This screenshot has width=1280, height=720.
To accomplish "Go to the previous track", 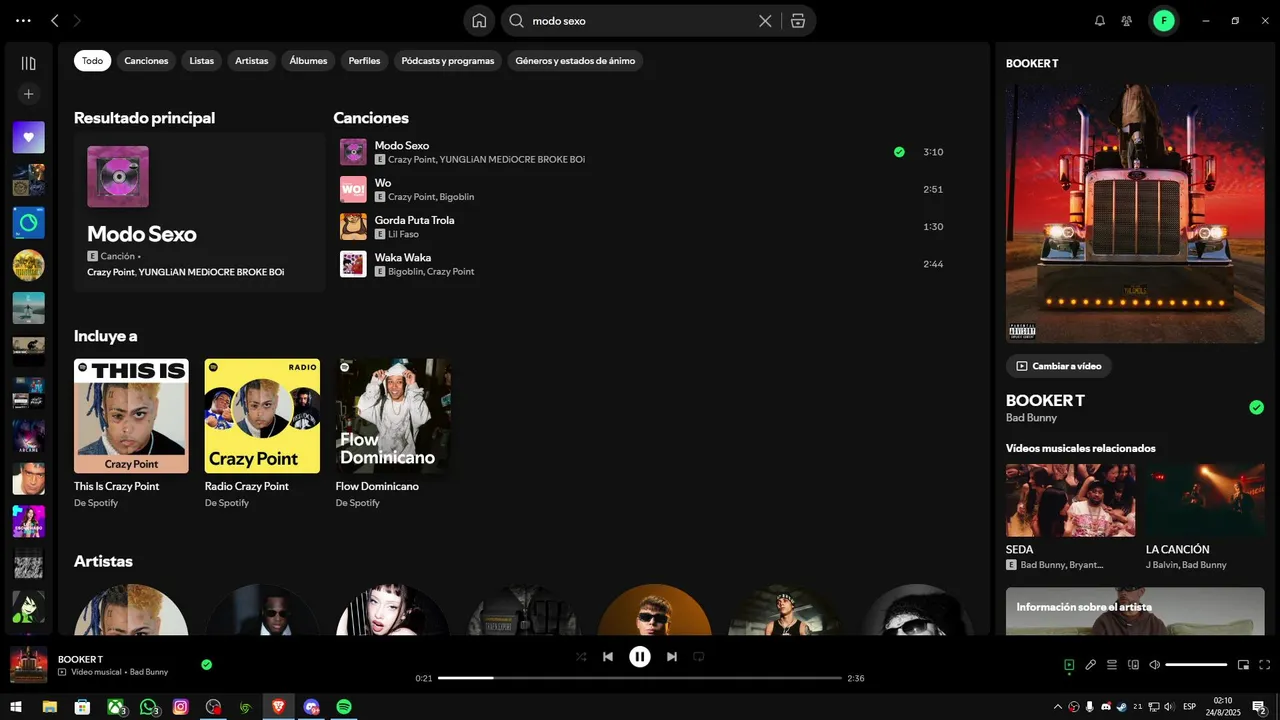I will tap(607, 657).
